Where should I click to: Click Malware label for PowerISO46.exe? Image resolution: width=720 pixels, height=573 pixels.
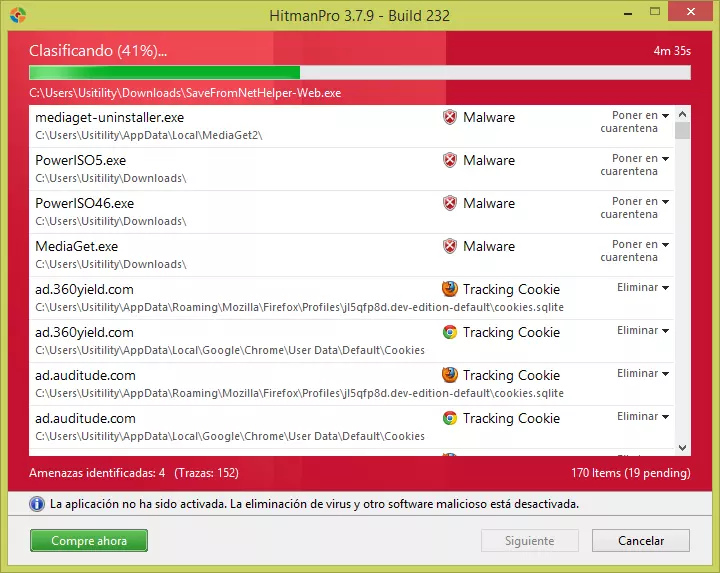[489, 203]
